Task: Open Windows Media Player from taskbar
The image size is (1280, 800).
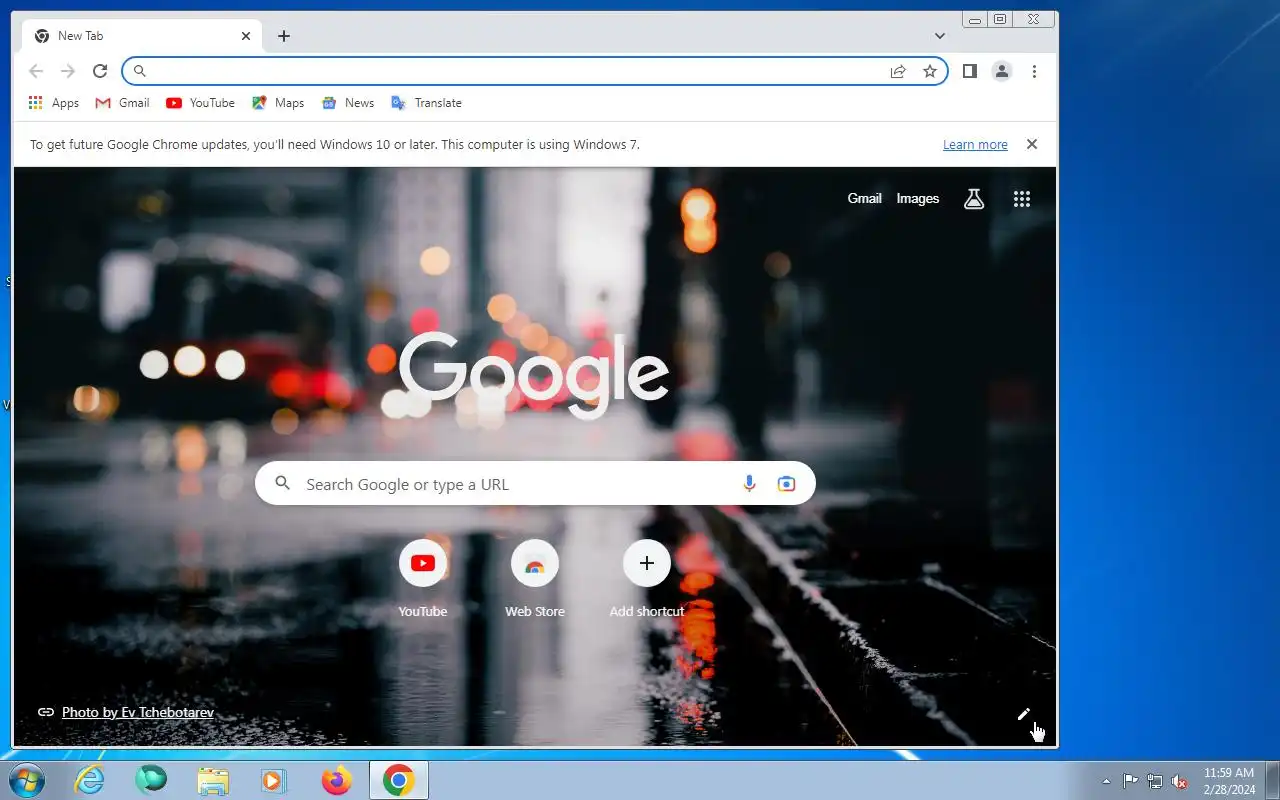Action: tap(274, 780)
